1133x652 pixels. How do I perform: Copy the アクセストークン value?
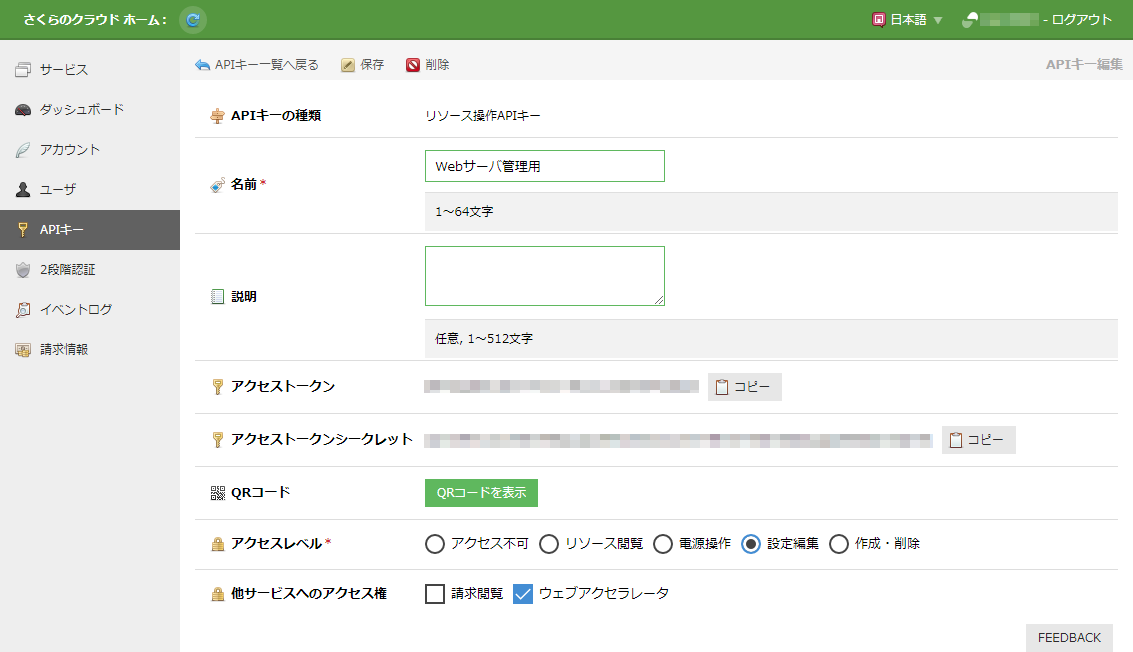(745, 387)
